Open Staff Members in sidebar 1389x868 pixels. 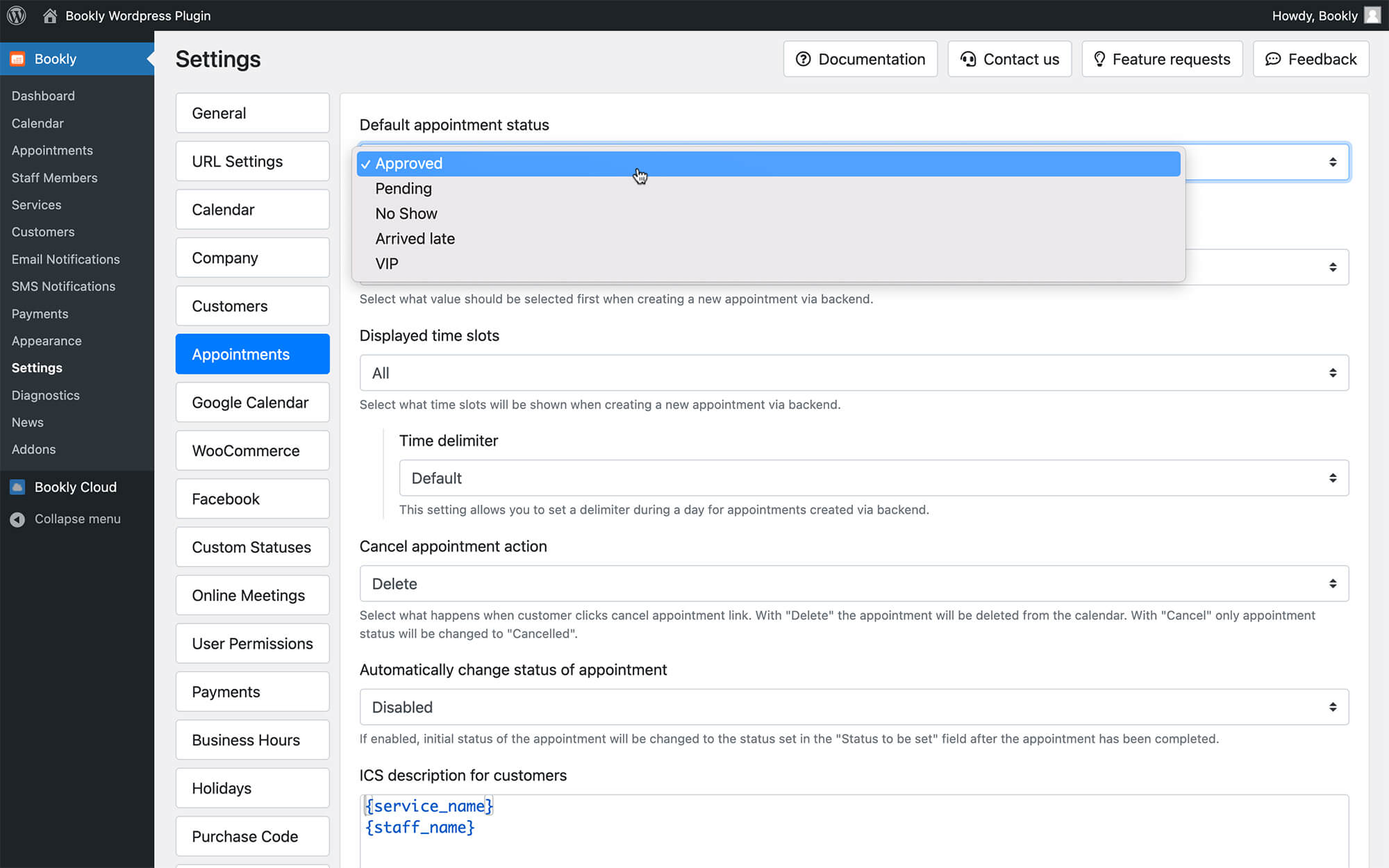[x=54, y=178]
